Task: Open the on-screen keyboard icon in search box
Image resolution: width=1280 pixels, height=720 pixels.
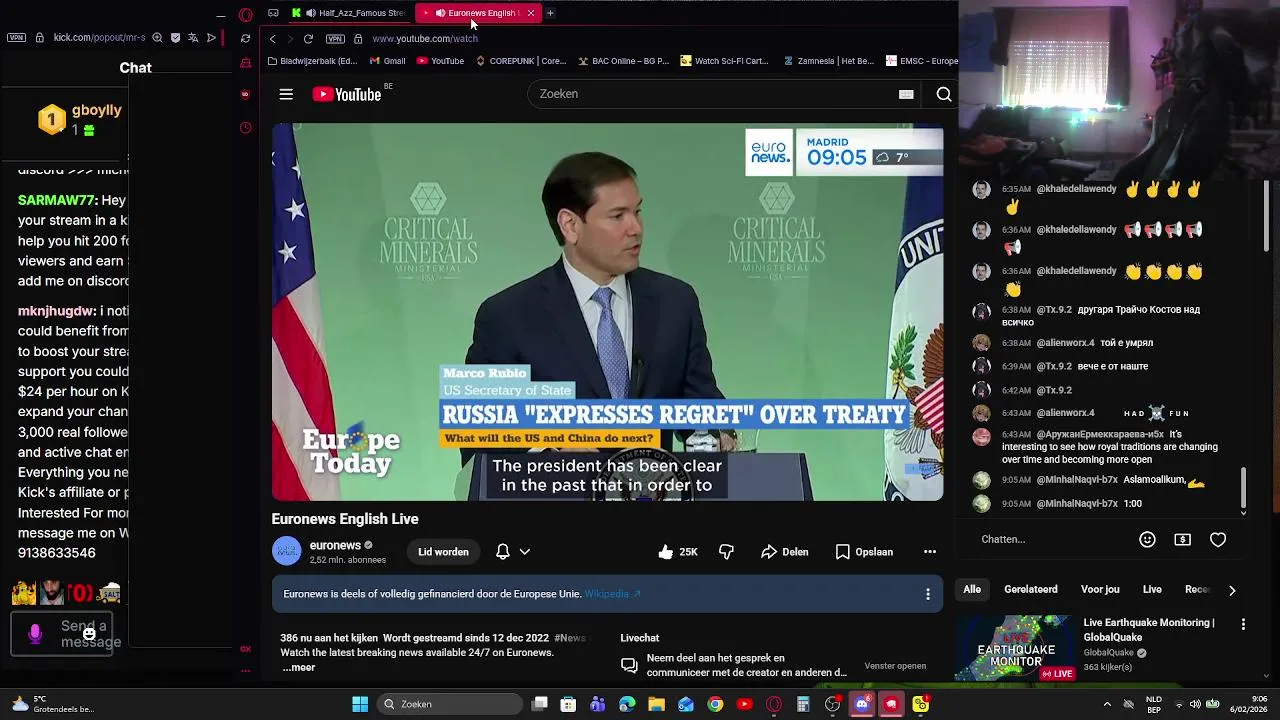Action: [x=906, y=94]
